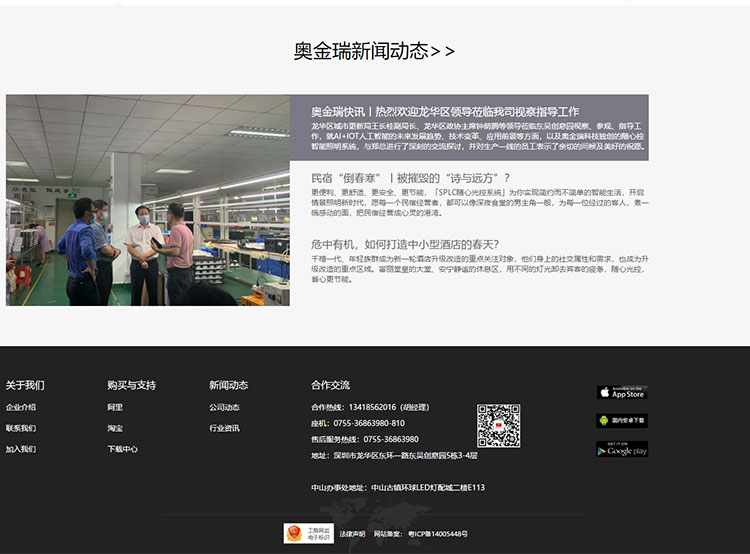Open the 阿里 store link
Viewport: 750px width, 554px height.
(x=115, y=407)
